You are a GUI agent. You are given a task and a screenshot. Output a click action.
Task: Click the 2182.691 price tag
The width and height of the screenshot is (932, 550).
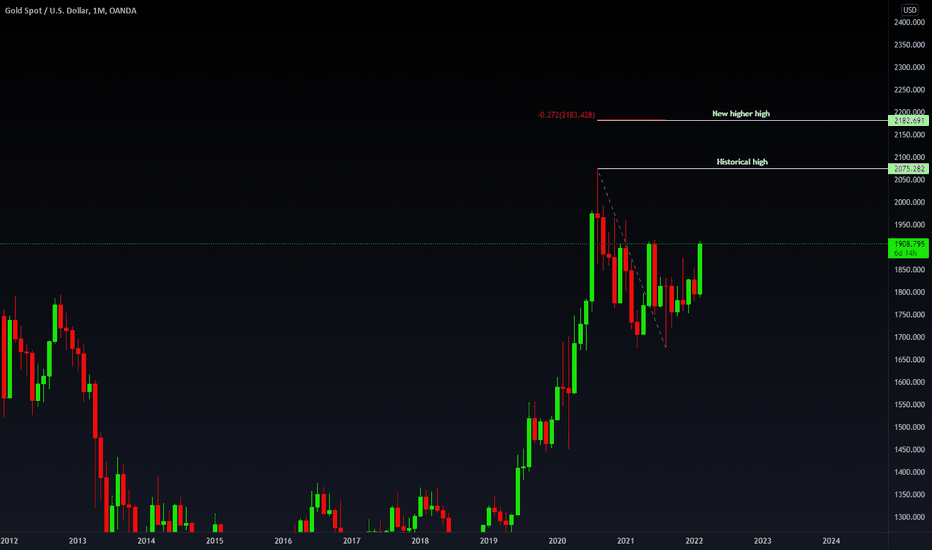tap(908, 121)
